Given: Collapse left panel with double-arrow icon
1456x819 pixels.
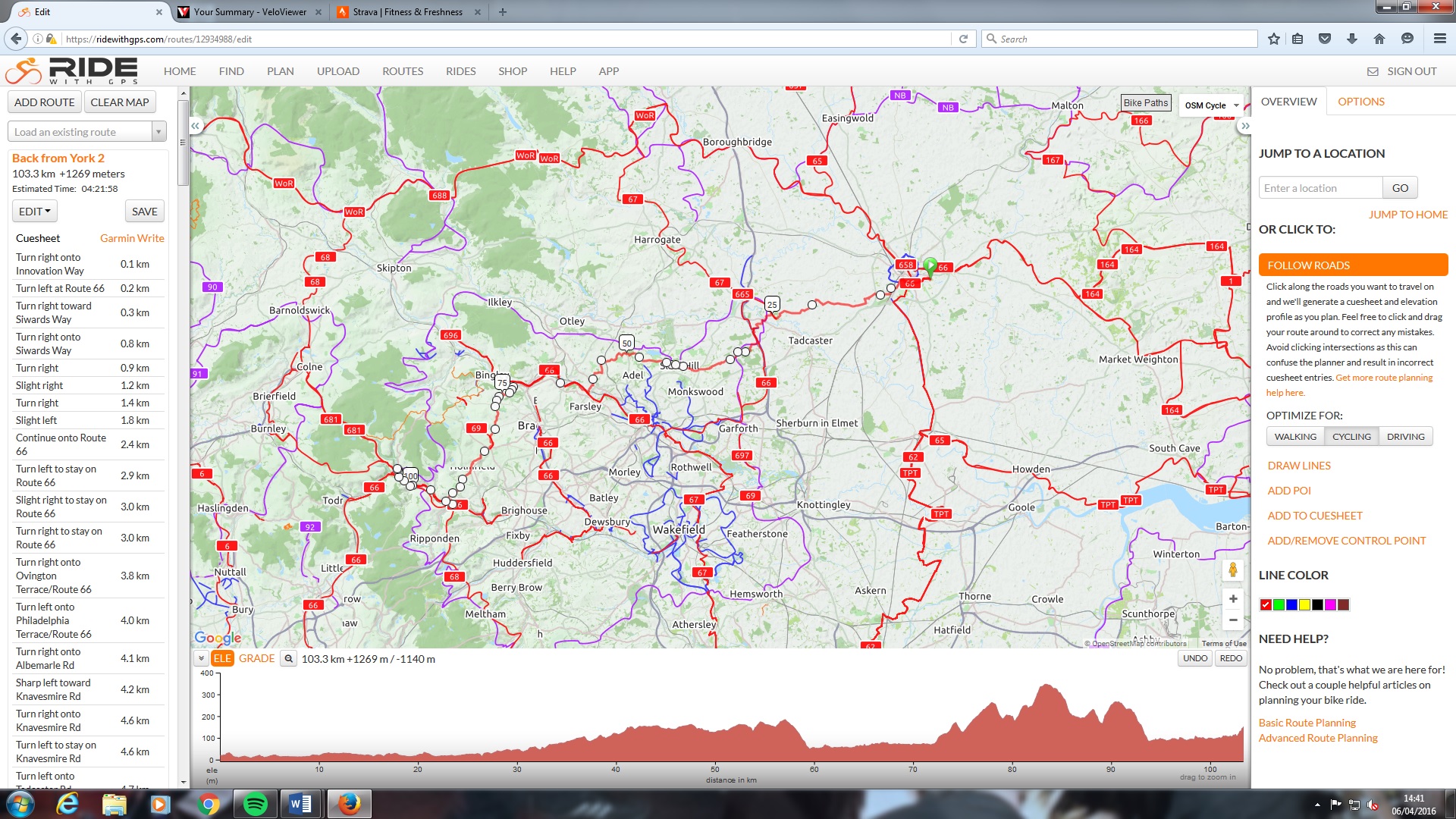Looking at the screenshot, I should coord(196,126).
